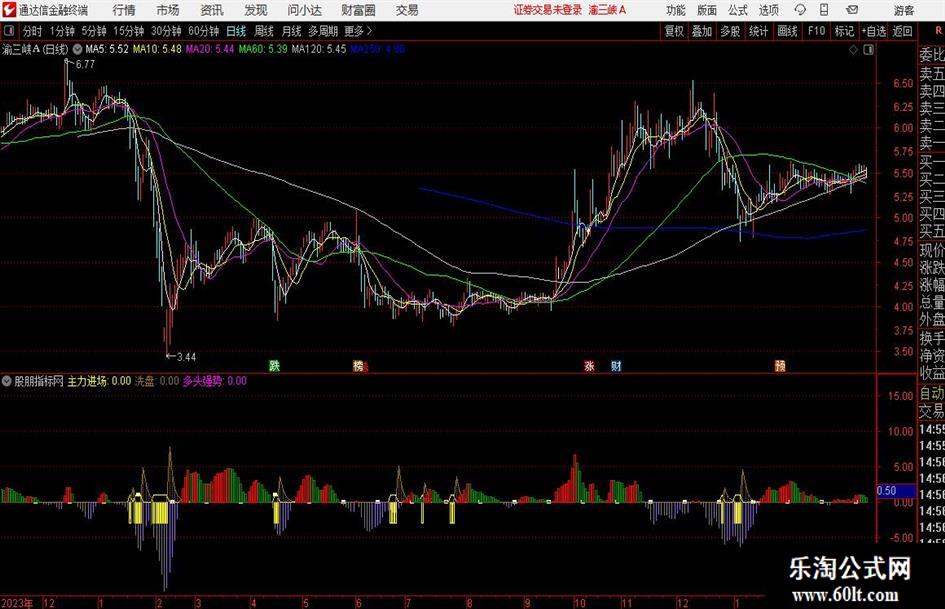Open the headset customer service icon
This screenshot has height=609, width=945.
[x=800, y=10]
